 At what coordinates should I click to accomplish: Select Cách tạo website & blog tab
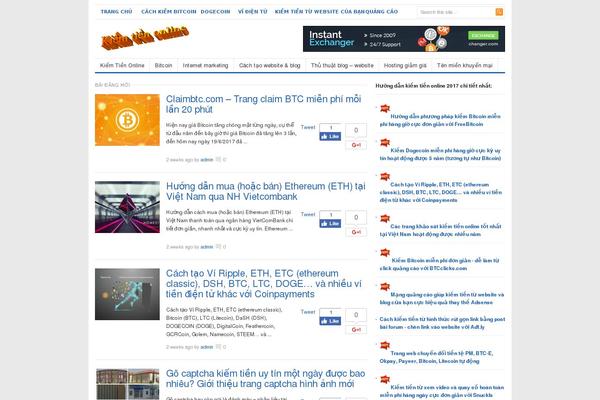click(x=269, y=65)
